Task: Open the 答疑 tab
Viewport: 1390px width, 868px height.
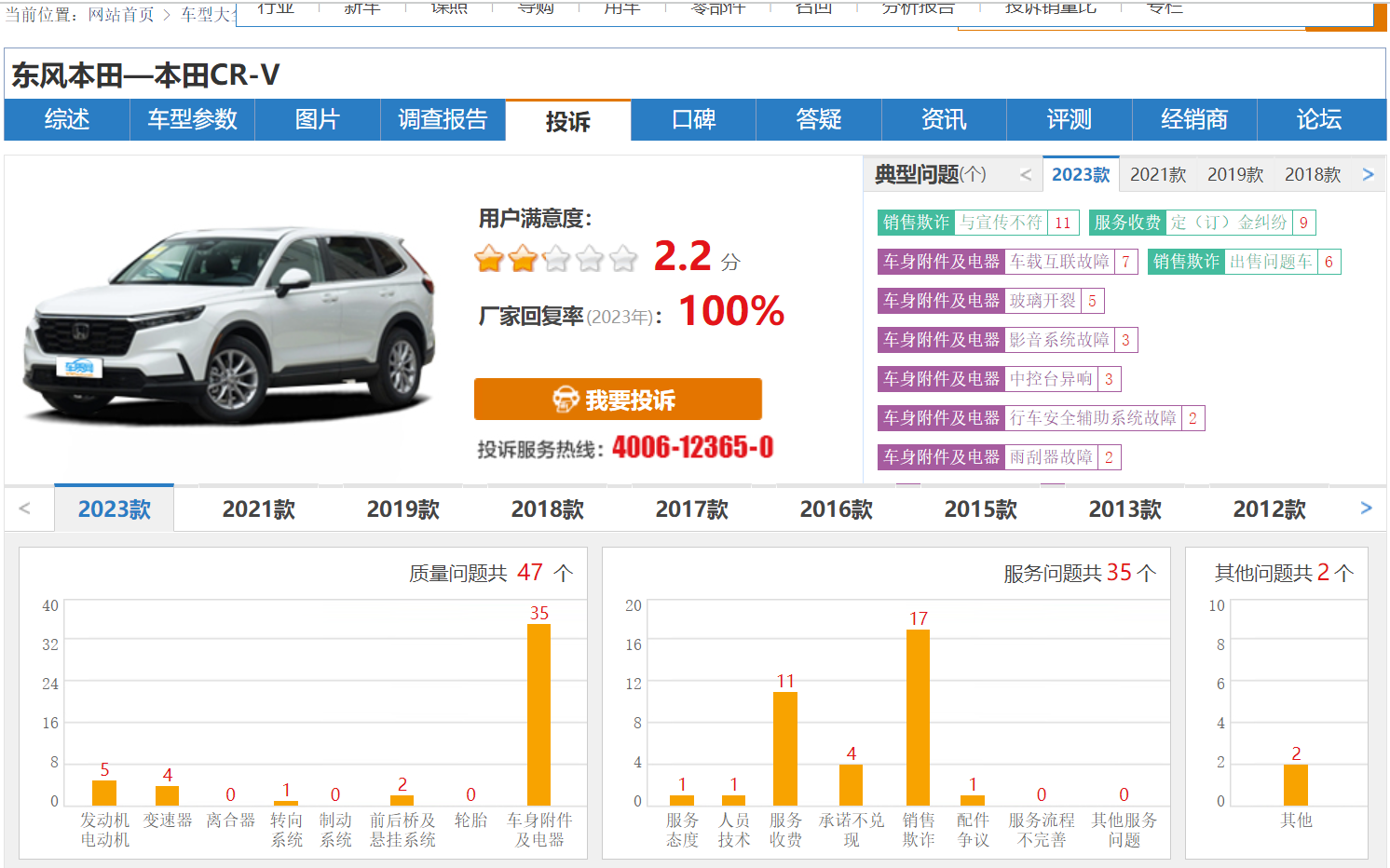Action: coord(819,119)
